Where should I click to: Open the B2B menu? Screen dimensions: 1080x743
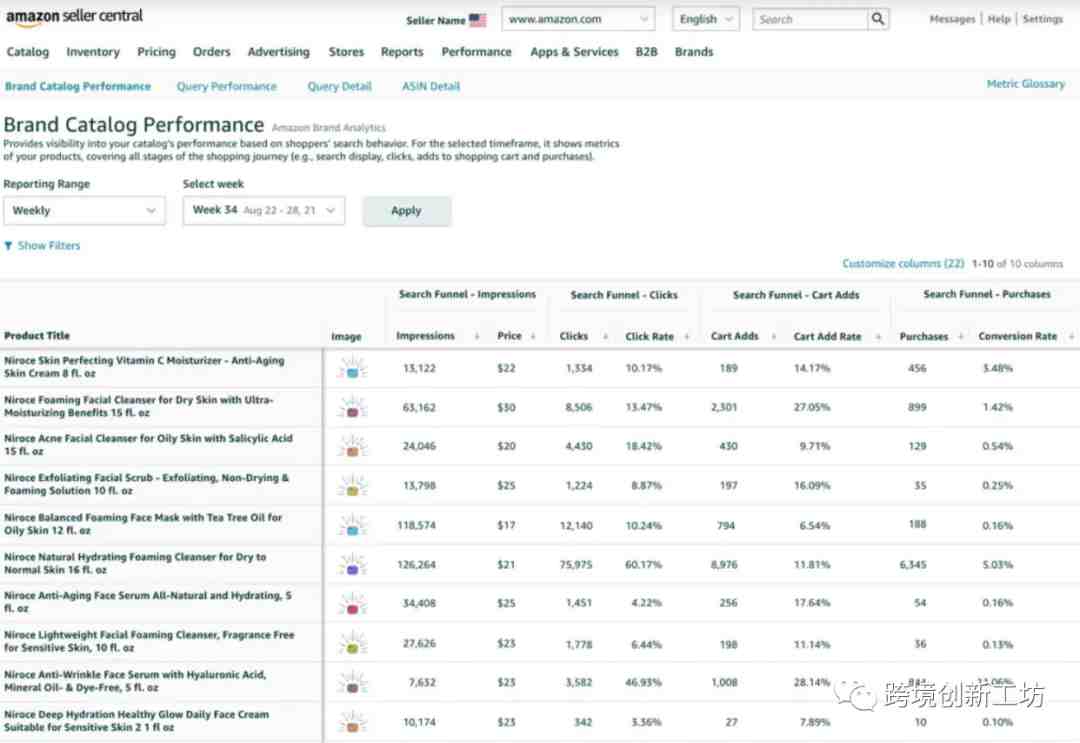[x=646, y=52]
